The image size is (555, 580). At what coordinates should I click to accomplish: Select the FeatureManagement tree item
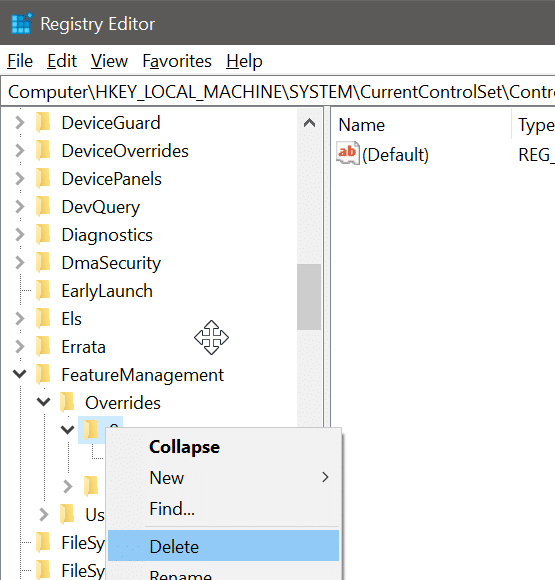[x=142, y=375]
